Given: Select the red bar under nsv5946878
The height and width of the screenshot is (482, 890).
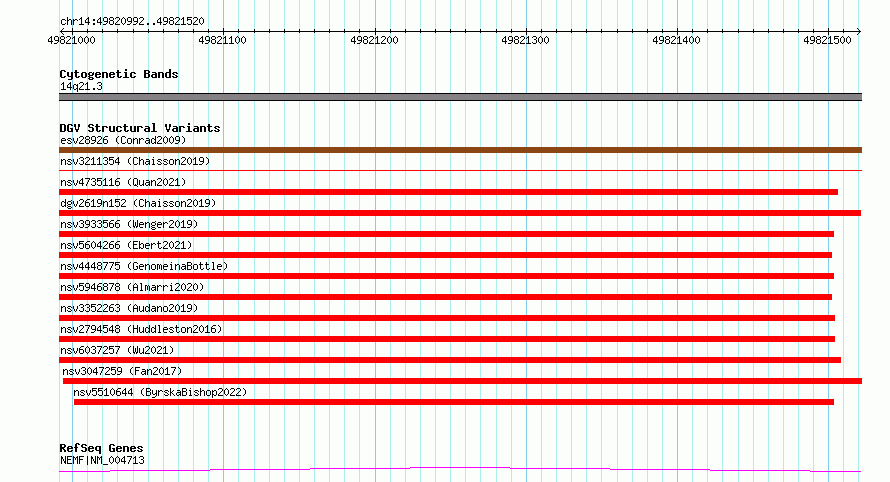Looking at the screenshot, I should tap(446, 297).
